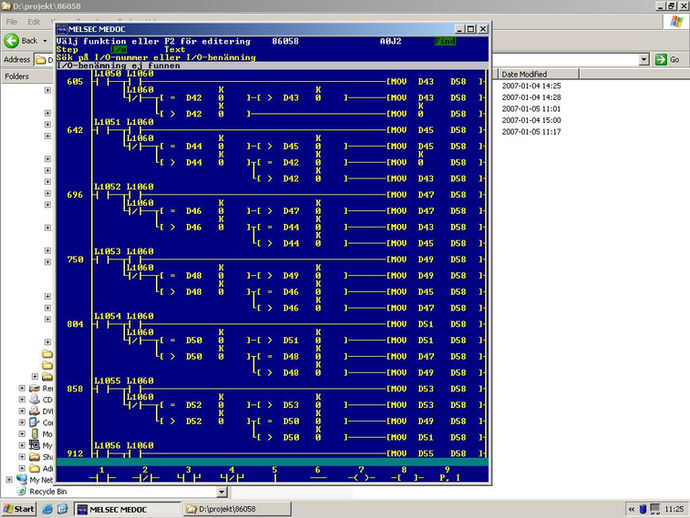
Task: Click ladder step number 642
Action: [x=75, y=130]
